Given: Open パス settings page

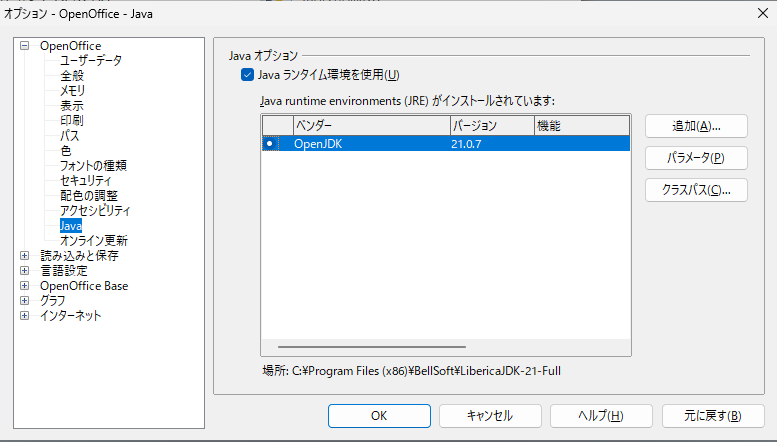Looking at the screenshot, I should tap(69, 136).
